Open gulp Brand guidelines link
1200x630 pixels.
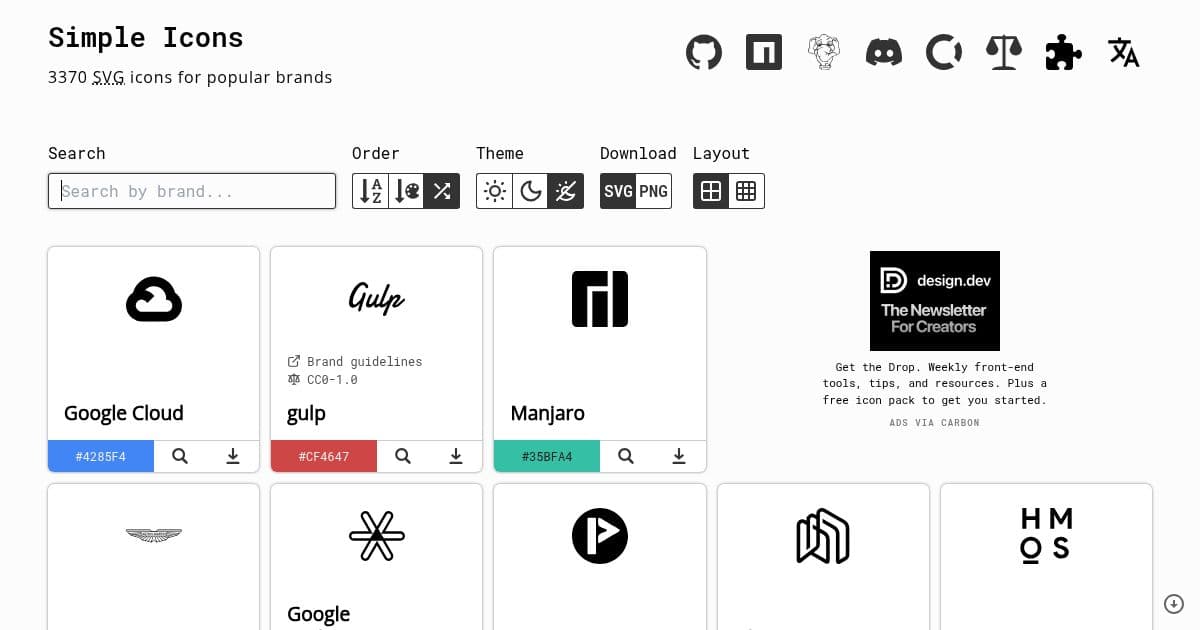pos(355,361)
